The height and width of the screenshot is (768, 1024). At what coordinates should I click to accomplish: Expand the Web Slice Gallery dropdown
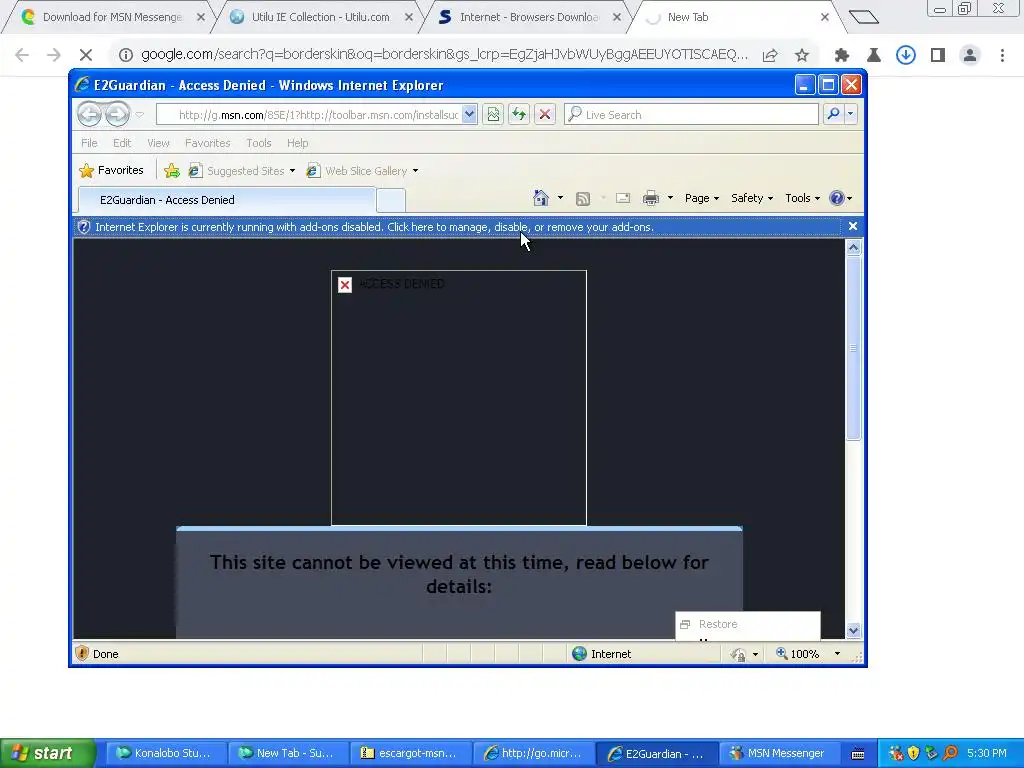(415, 171)
